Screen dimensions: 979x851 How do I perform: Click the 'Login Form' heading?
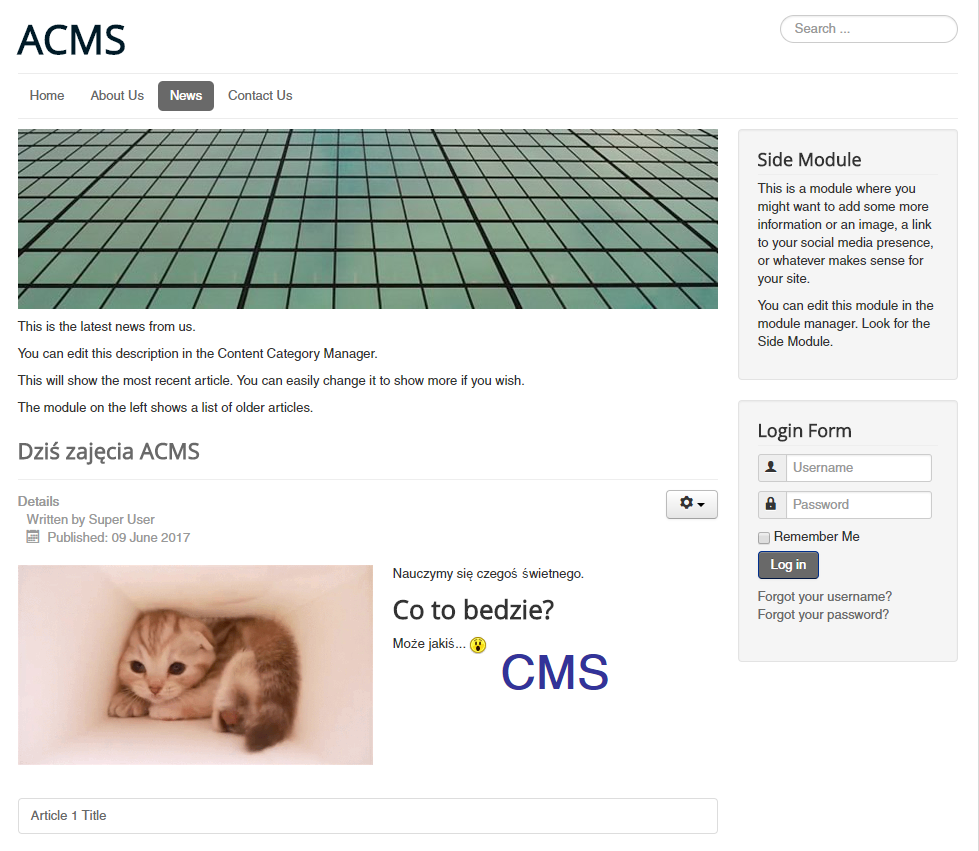click(x=804, y=430)
